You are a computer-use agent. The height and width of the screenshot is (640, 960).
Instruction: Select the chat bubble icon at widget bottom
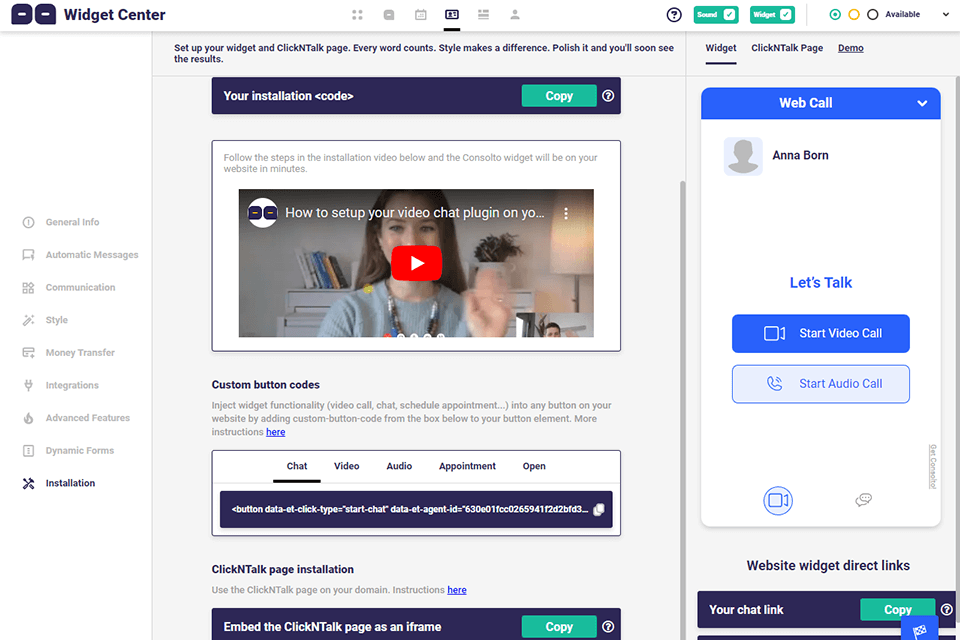tap(863, 500)
